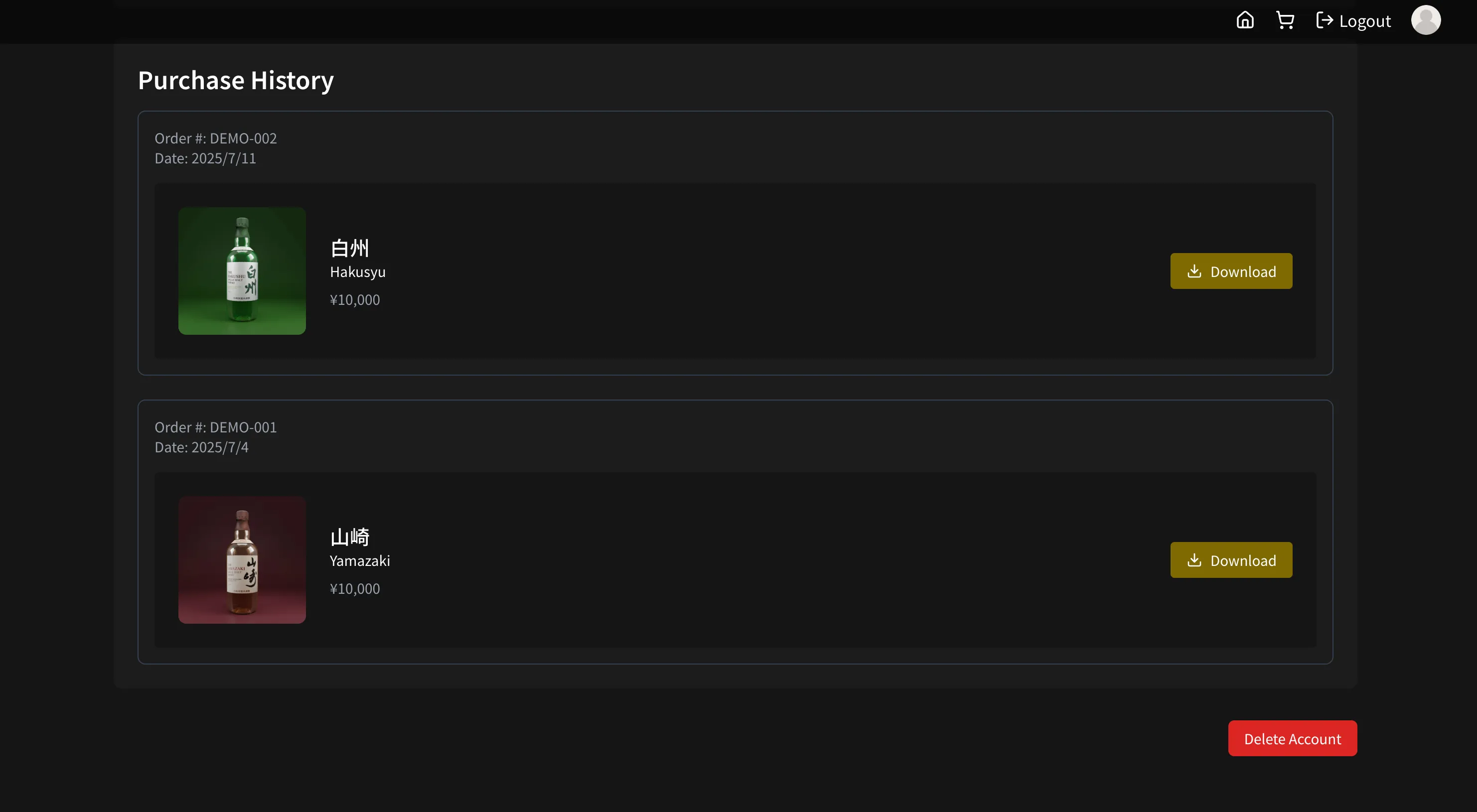1477x812 pixels.
Task: Click the Purchase History heading
Action: click(236, 80)
